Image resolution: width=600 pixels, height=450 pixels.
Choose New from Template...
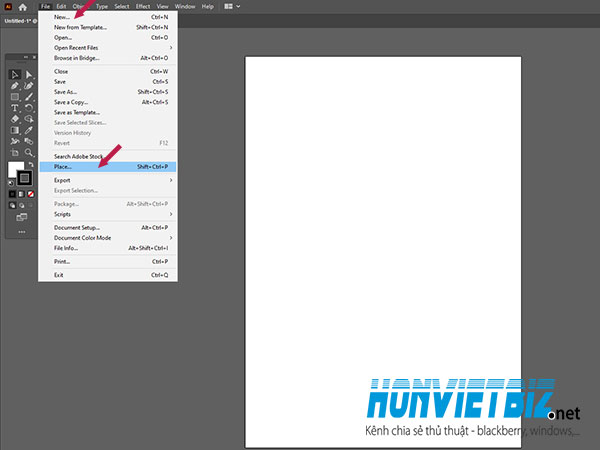(x=108, y=28)
